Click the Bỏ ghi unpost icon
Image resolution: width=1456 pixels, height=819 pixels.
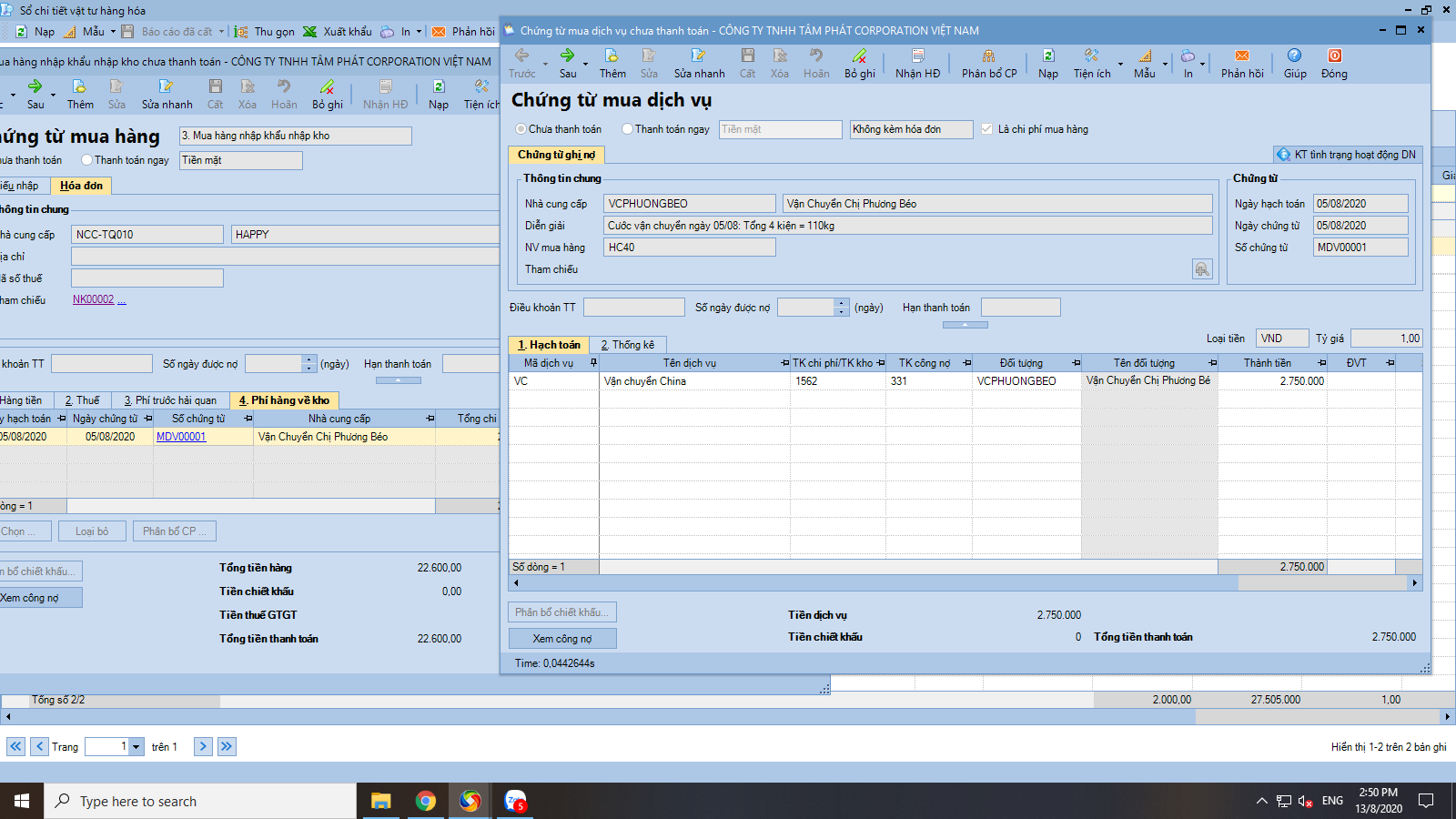coord(859,56)
